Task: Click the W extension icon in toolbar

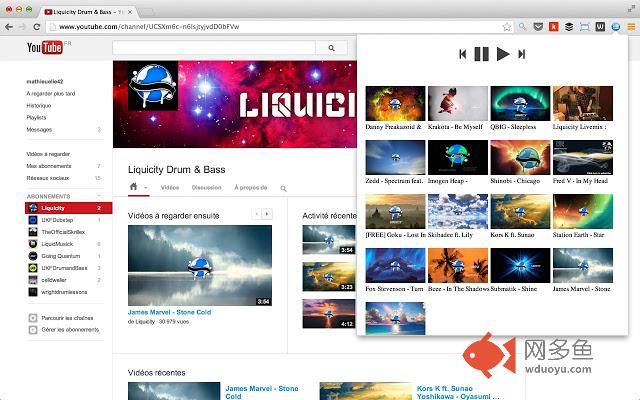Action: pos(600,27)
